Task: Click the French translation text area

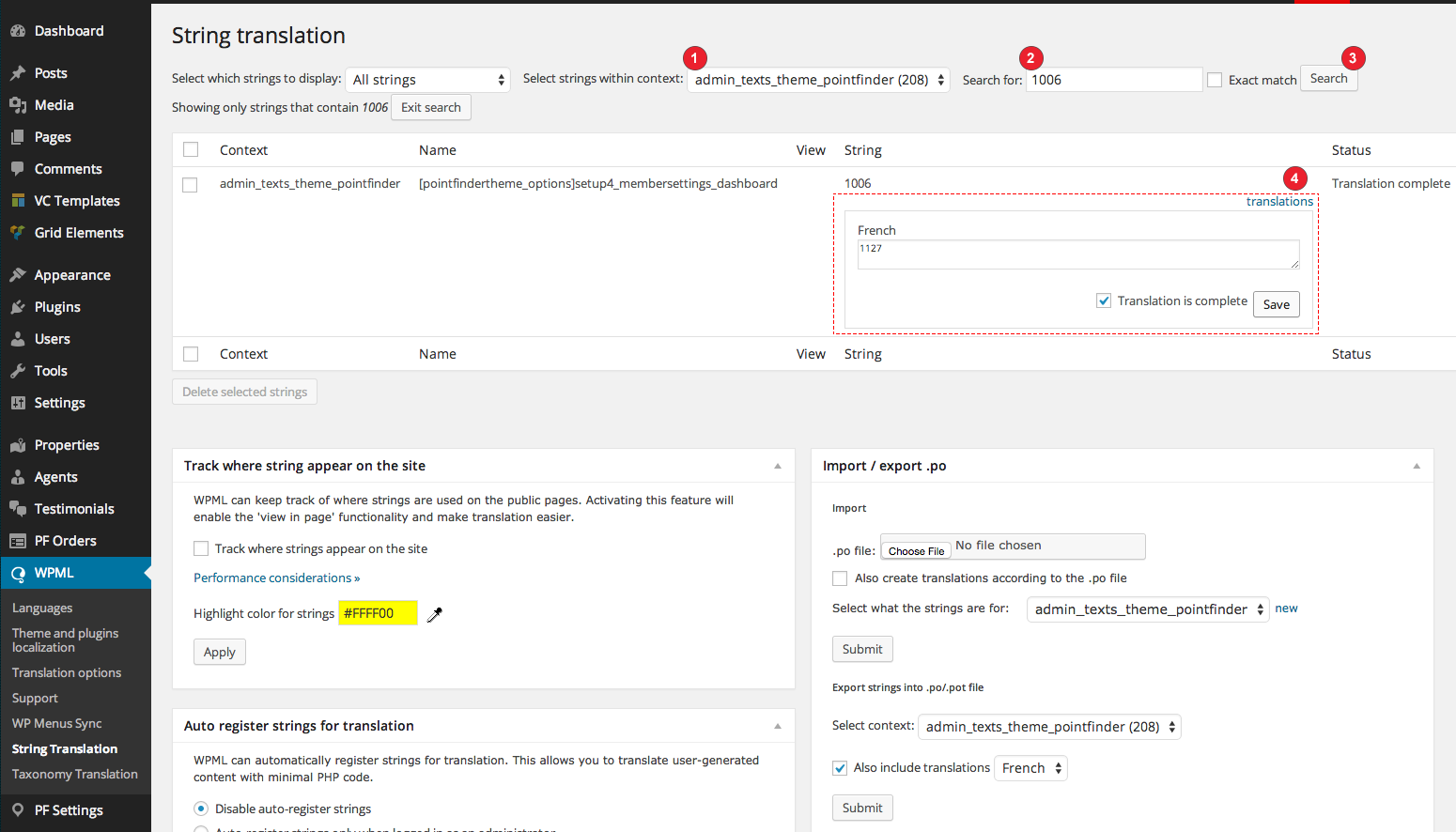Action: pyautogui.click(x=1077, y=254)
